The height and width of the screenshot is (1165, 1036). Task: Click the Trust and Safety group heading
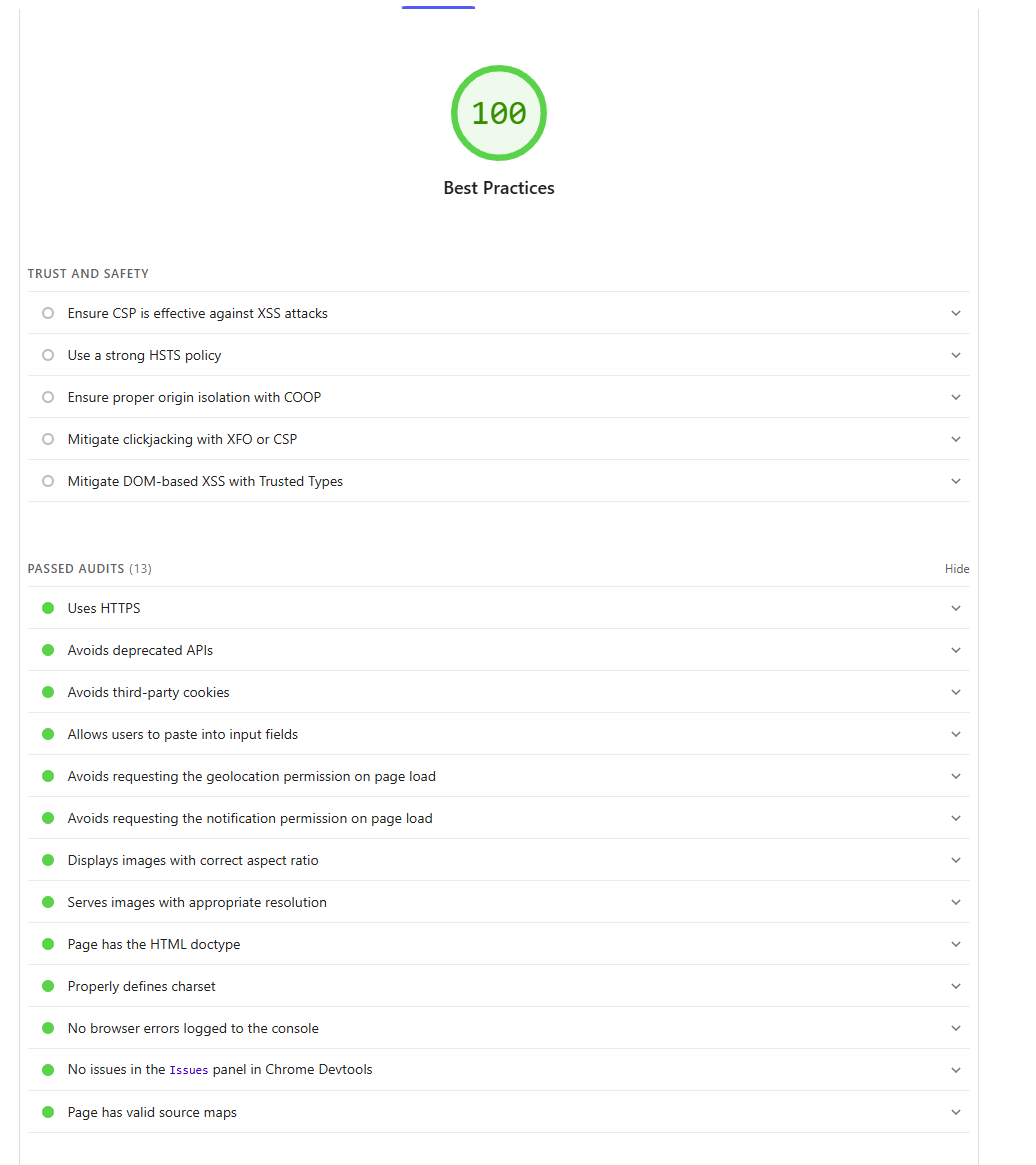pyautogui.click(x=88, y=274)
